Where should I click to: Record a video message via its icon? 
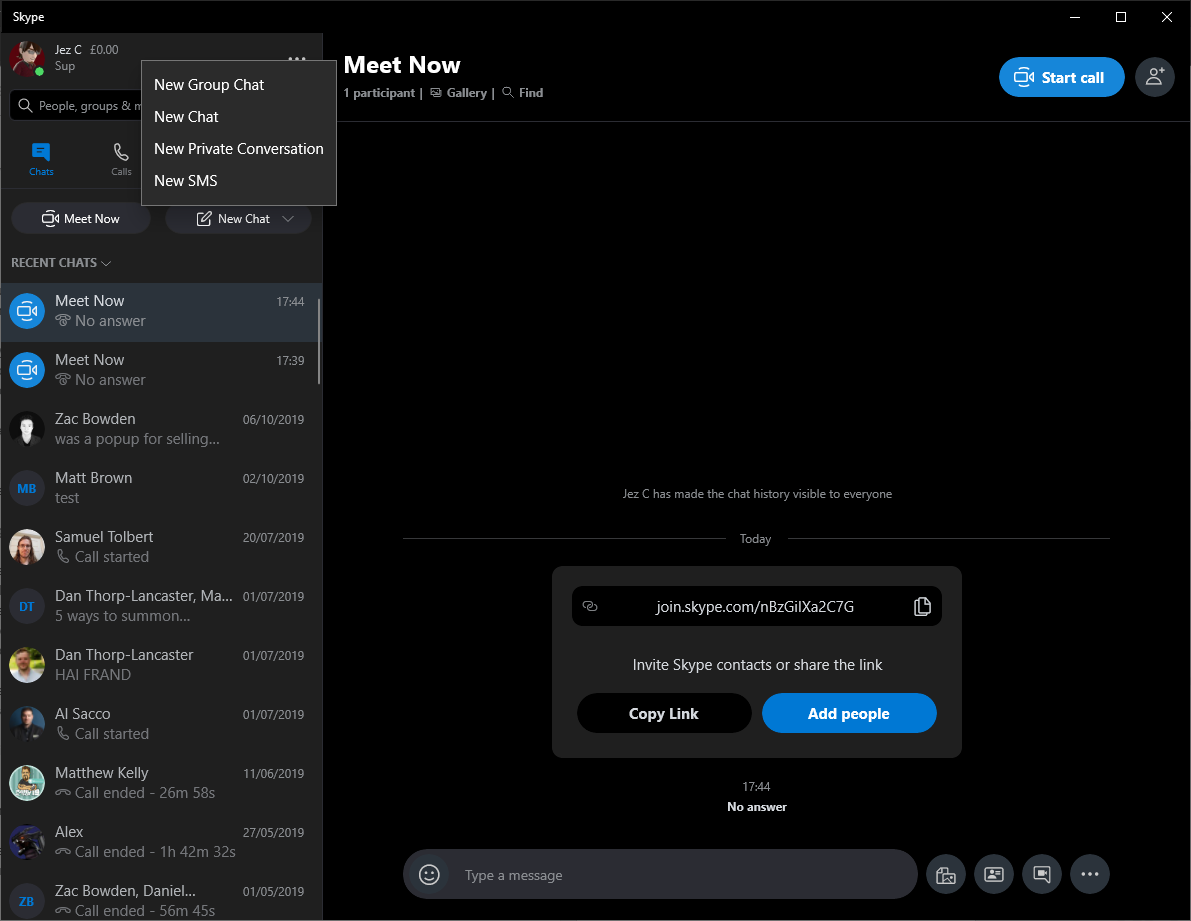coord(1042,874)
